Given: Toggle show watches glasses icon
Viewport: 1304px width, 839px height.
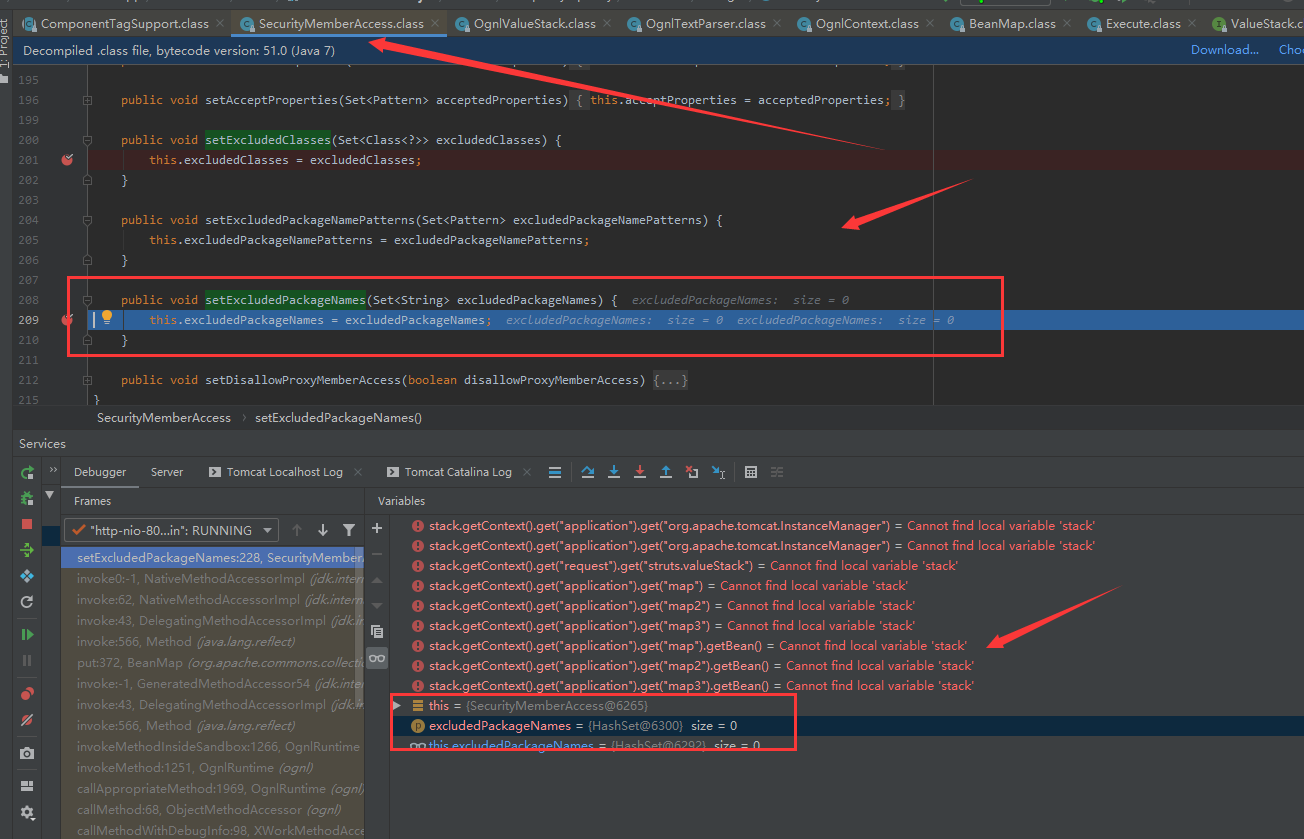Looking at the screenshot, I should pyautogui.click(x=377, y=658).
